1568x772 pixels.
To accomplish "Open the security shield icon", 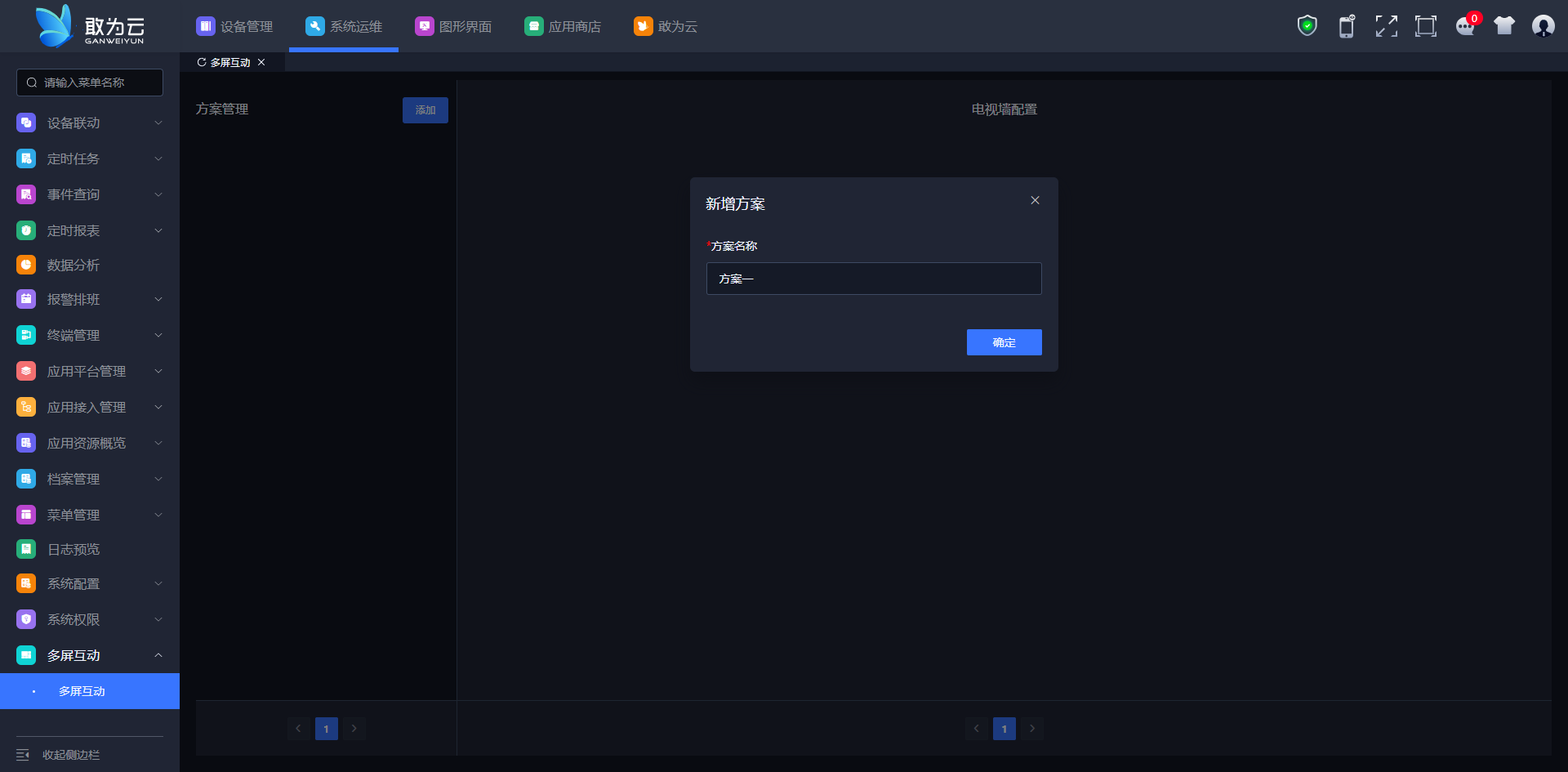I will [x=1307, y=26].
